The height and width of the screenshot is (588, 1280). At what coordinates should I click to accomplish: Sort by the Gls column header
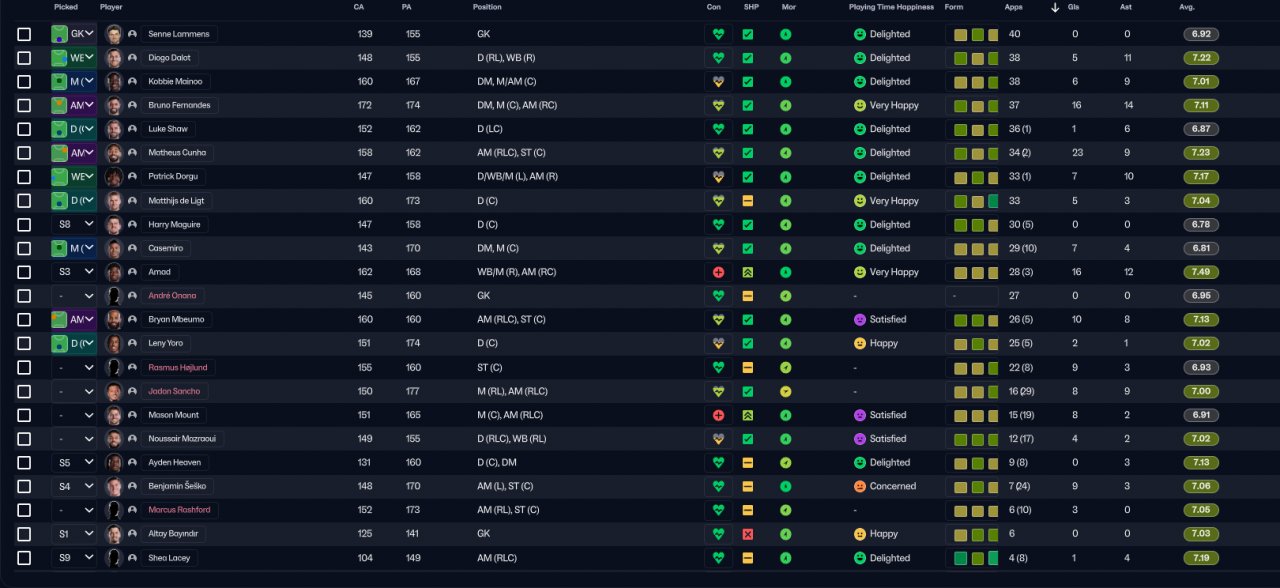(x=1073, y=7)
